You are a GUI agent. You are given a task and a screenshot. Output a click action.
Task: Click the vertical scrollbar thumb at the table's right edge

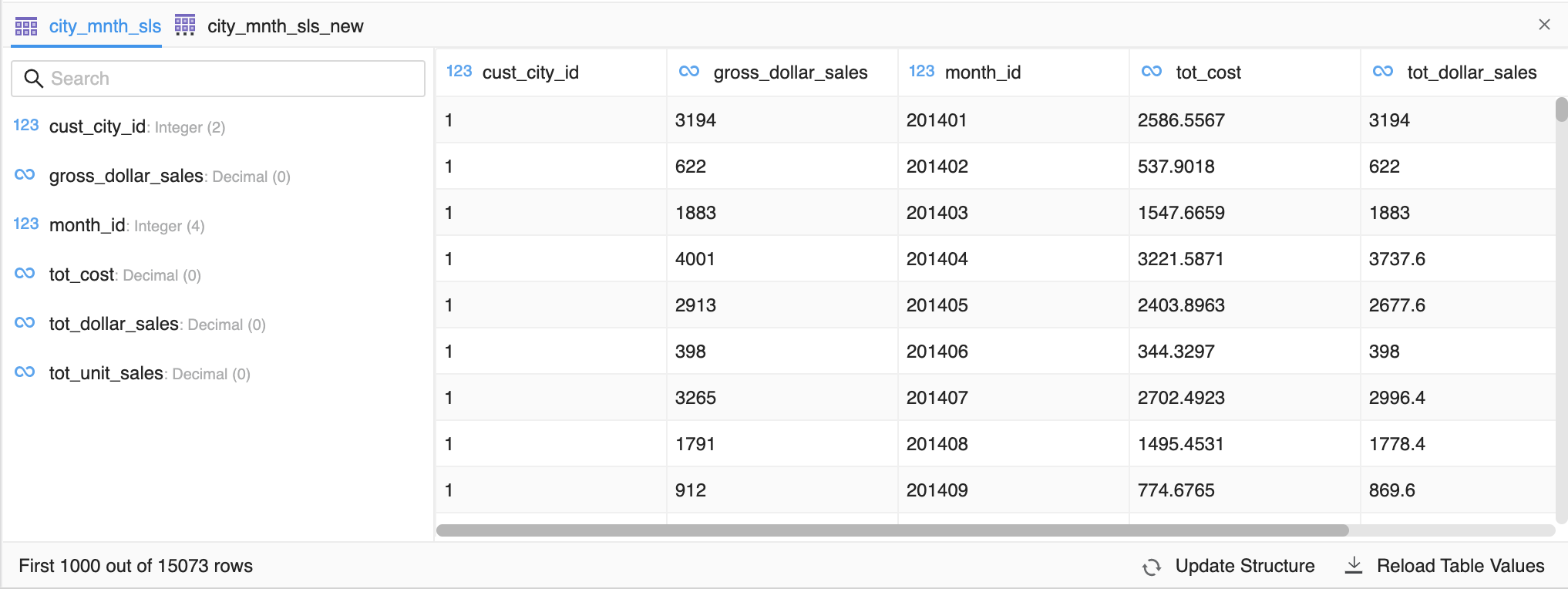point(1561,109)
